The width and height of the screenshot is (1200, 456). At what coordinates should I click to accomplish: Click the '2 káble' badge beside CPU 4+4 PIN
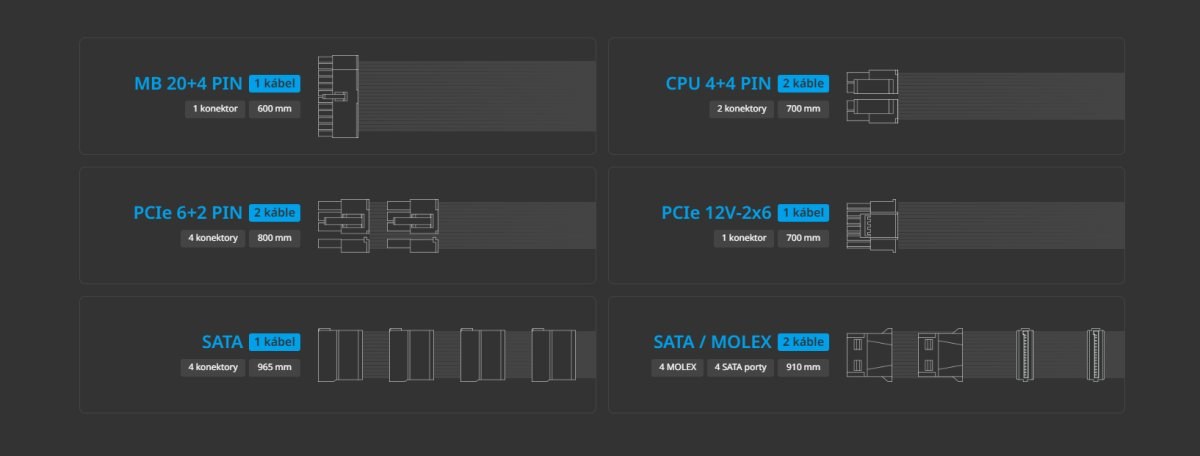tap(802, 84)
